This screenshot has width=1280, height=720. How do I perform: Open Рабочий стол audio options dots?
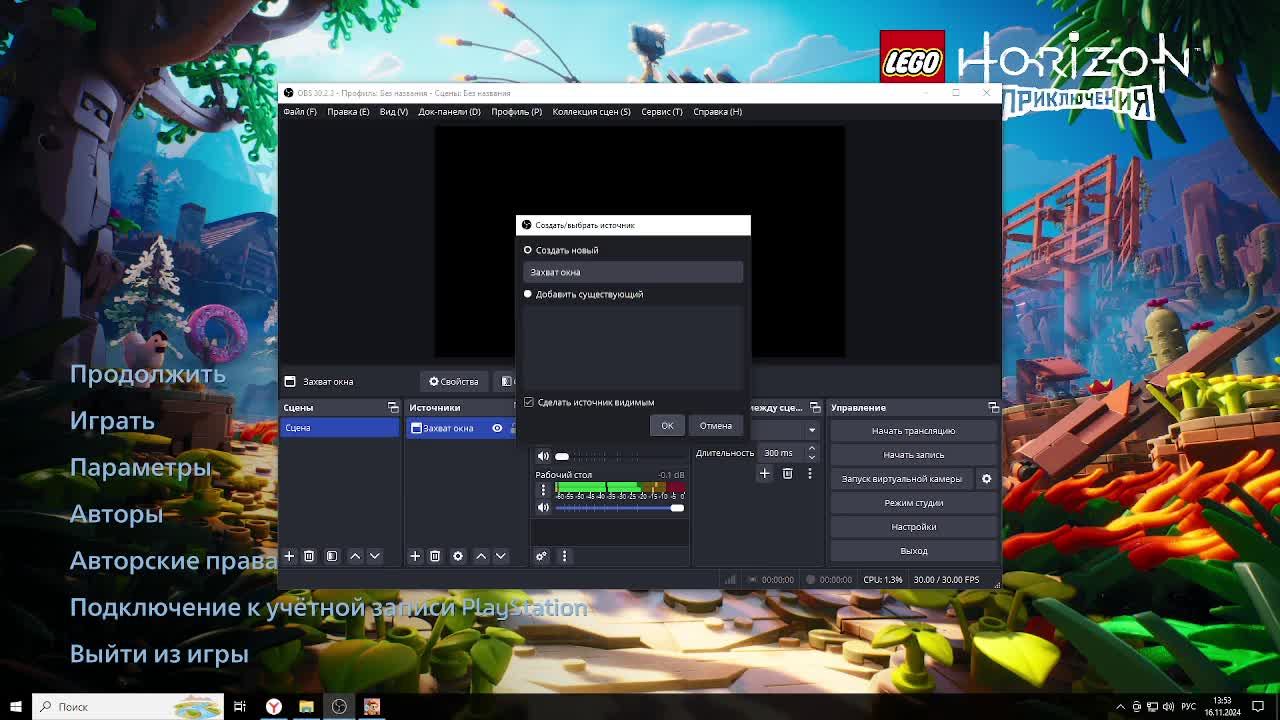coord(543,490)
